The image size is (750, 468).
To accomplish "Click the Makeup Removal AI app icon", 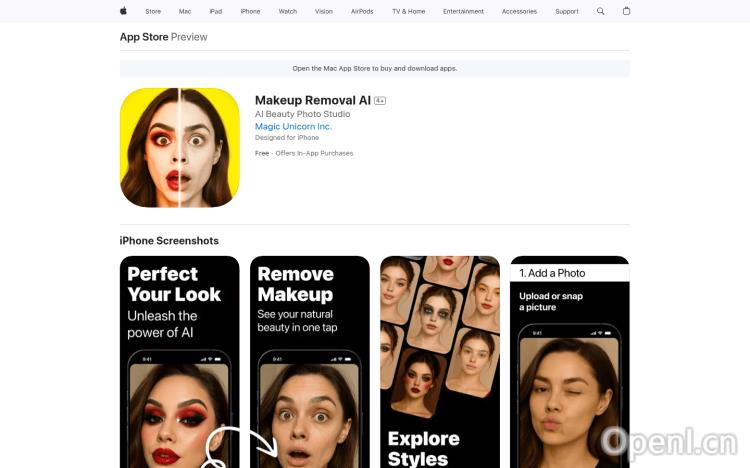I will click(x=180, y=147).
